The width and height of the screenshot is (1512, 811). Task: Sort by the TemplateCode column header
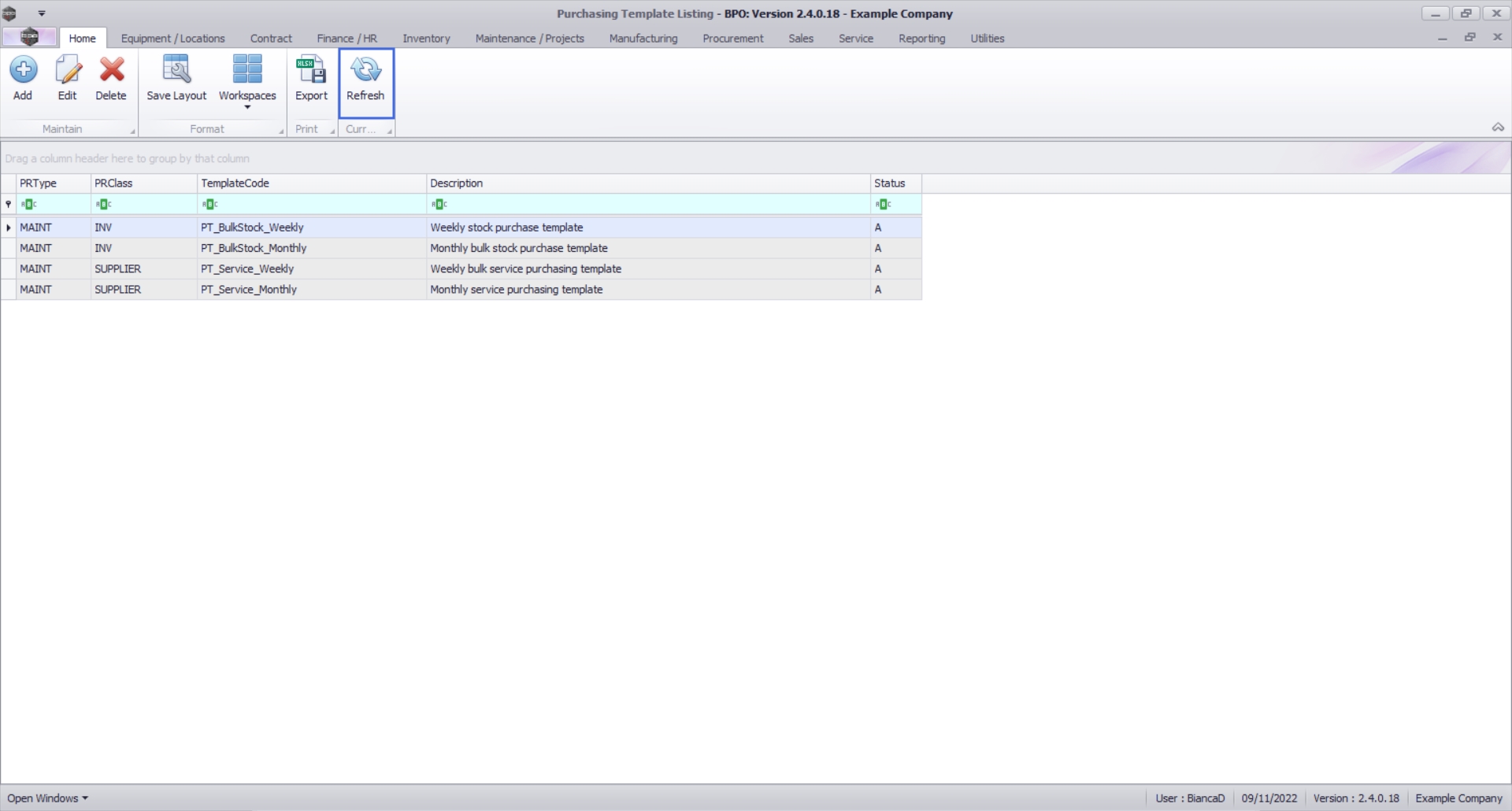pos(312,183)
